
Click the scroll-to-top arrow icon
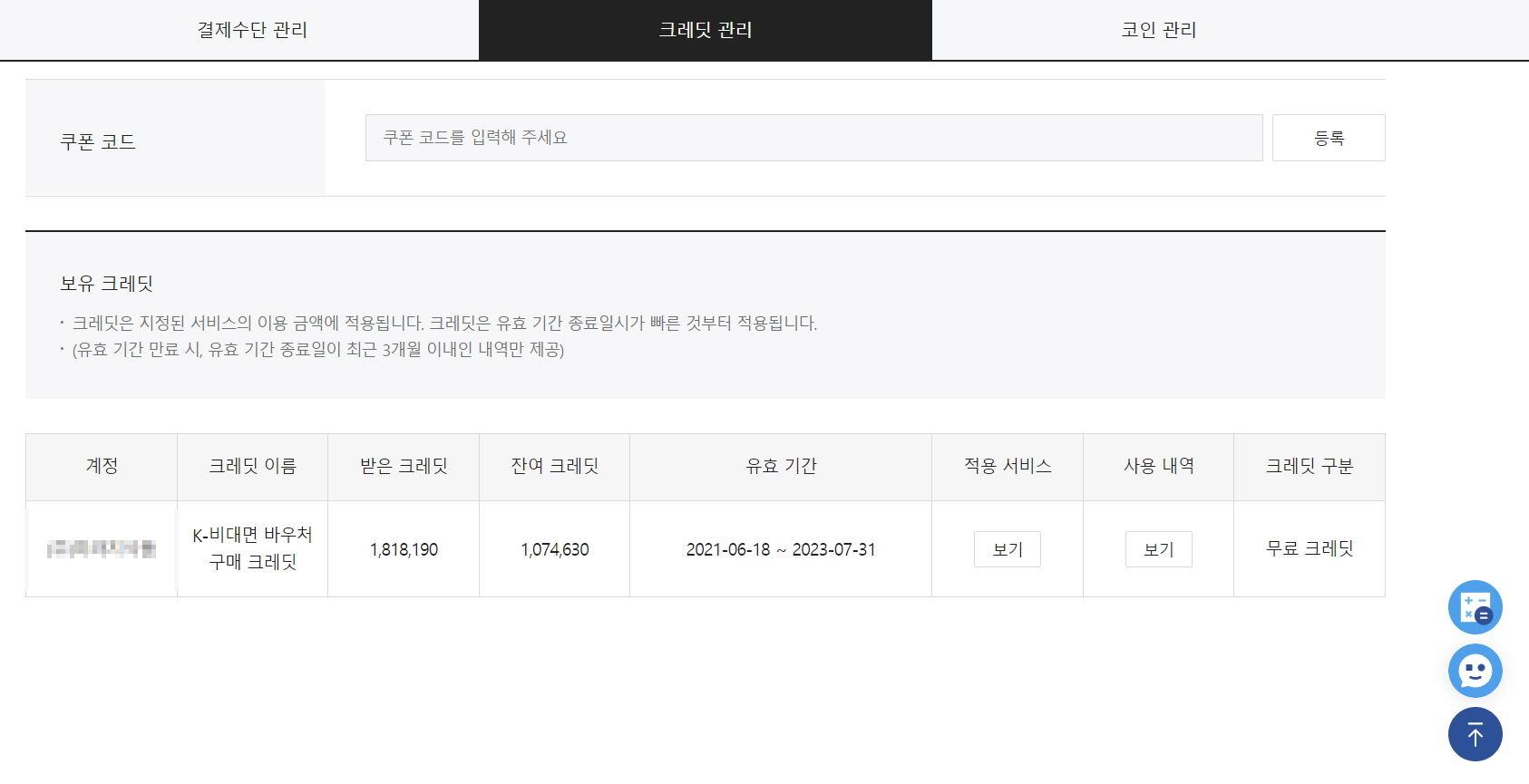pyautogui.click(x=1475, y=734)
